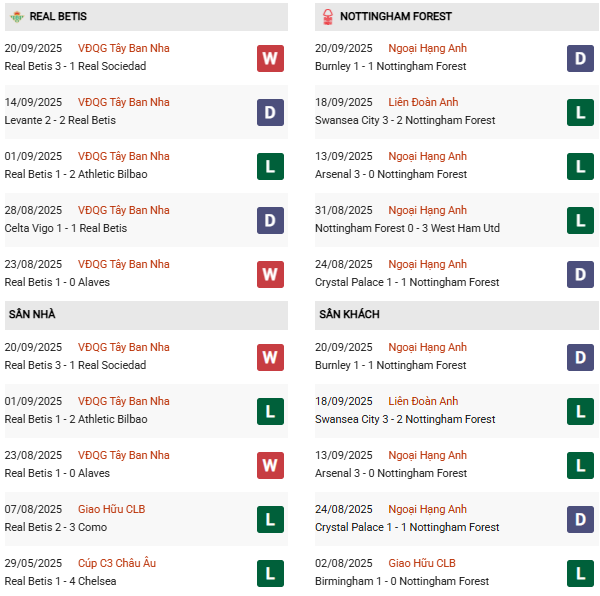Click the D badge for Levante 2 - 2 Real Betis
Image resolution: width=600 pixels, height=596 pixels.
(x=270, y=112)
